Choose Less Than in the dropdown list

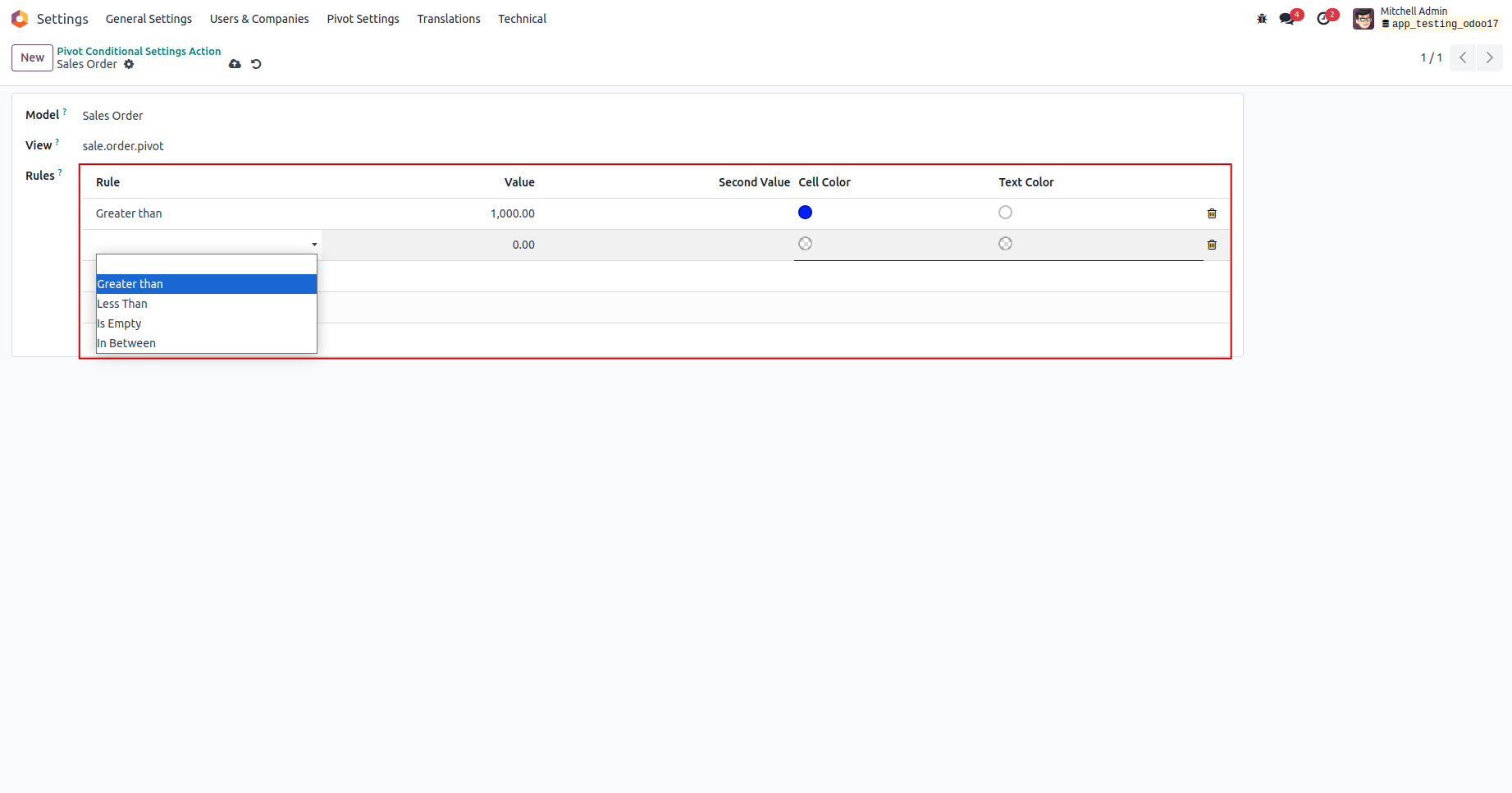click(206, 304)
